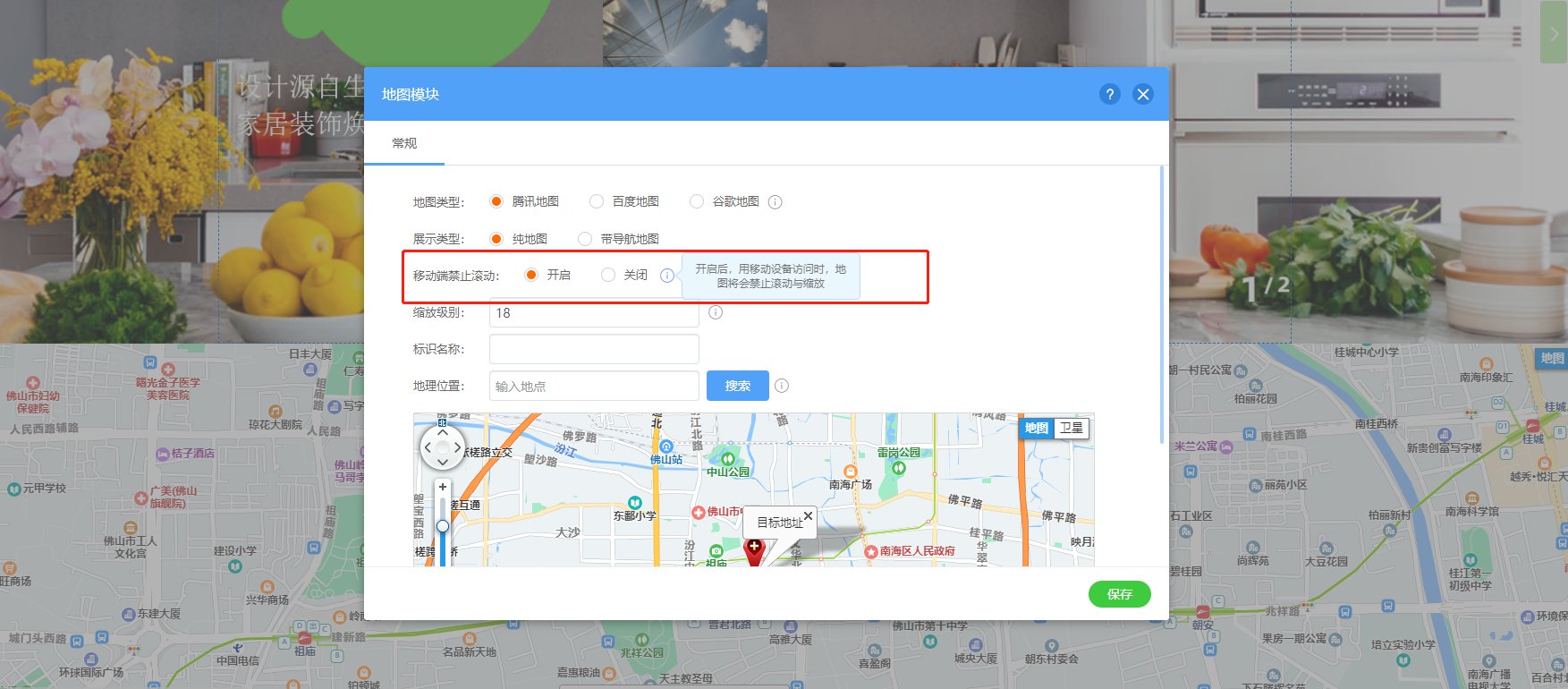The width and height of the screenshot is (1568, 689).
Task: Click the info icon next to the 搜索 button
Action: tap(782, 386)
